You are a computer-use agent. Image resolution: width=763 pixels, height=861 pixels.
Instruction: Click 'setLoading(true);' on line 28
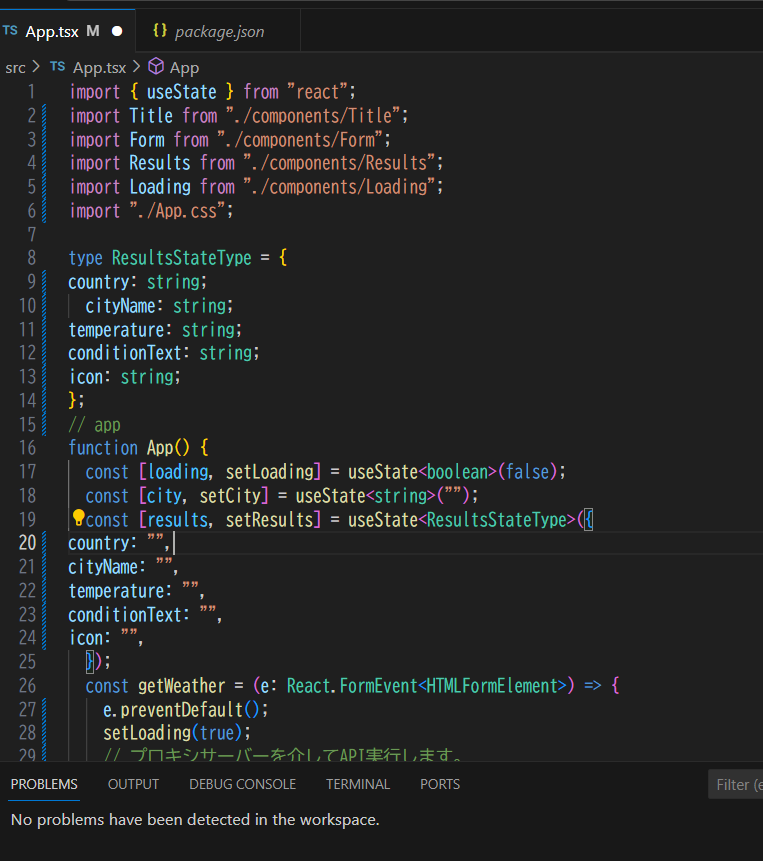177,733
